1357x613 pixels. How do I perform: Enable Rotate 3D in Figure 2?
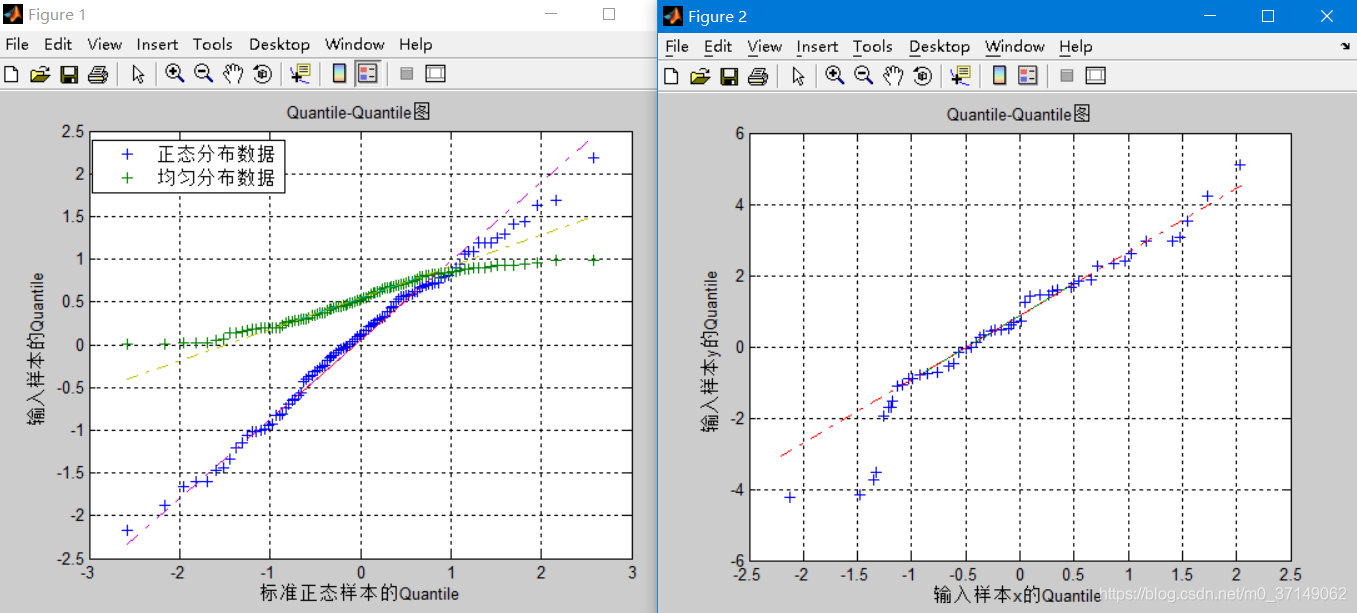point(922,75)
